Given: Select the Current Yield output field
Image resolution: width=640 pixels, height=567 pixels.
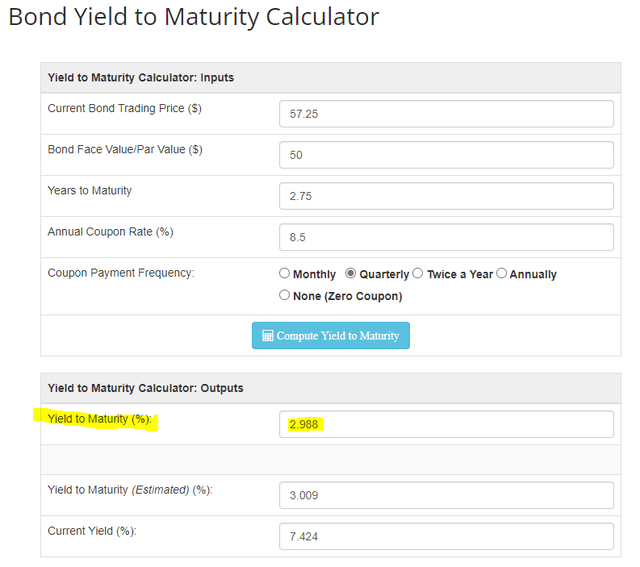Looking at the screenshot, I should [x=446, y=537].
